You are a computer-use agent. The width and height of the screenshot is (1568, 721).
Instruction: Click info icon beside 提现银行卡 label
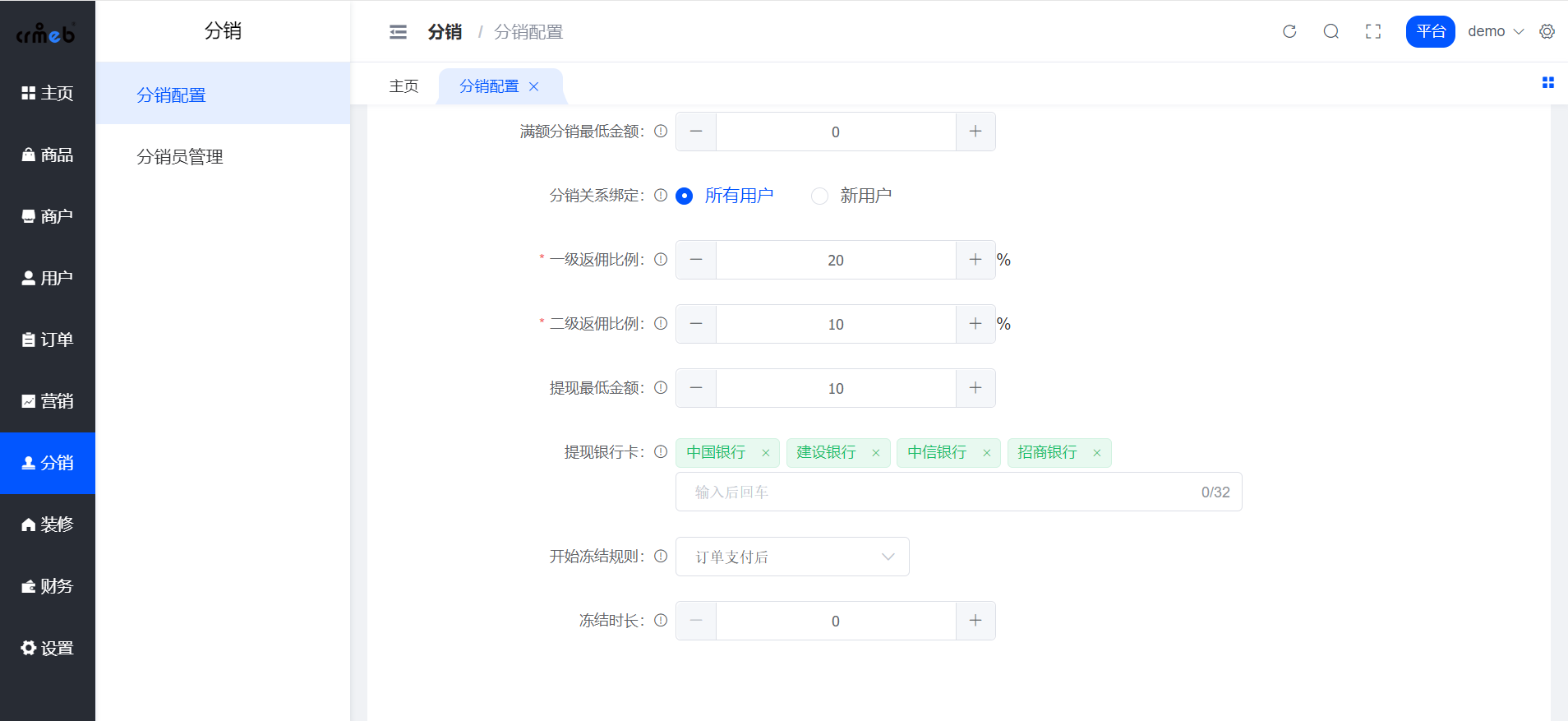661,451
